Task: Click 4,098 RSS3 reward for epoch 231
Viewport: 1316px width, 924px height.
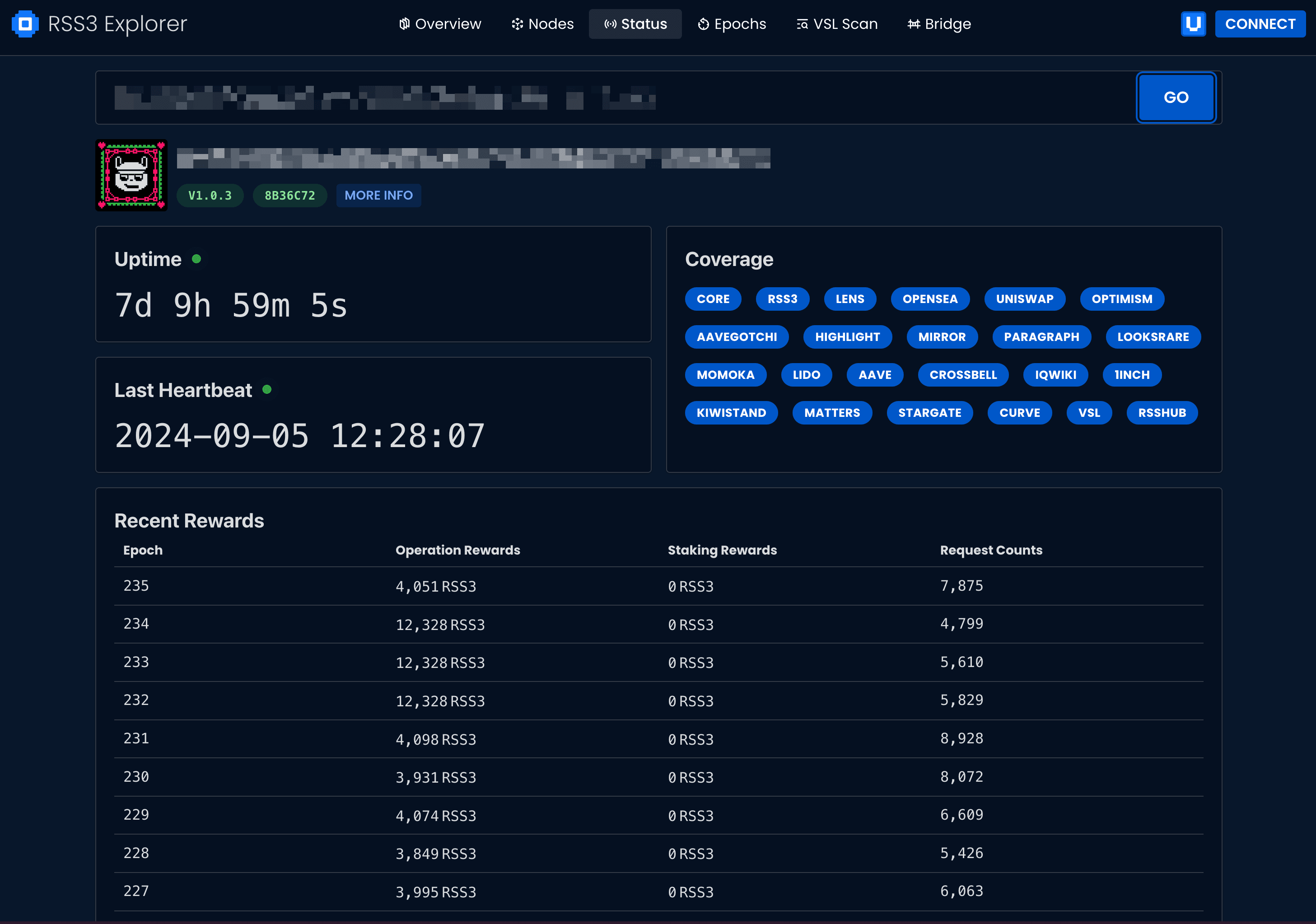Action: point(436,739)
